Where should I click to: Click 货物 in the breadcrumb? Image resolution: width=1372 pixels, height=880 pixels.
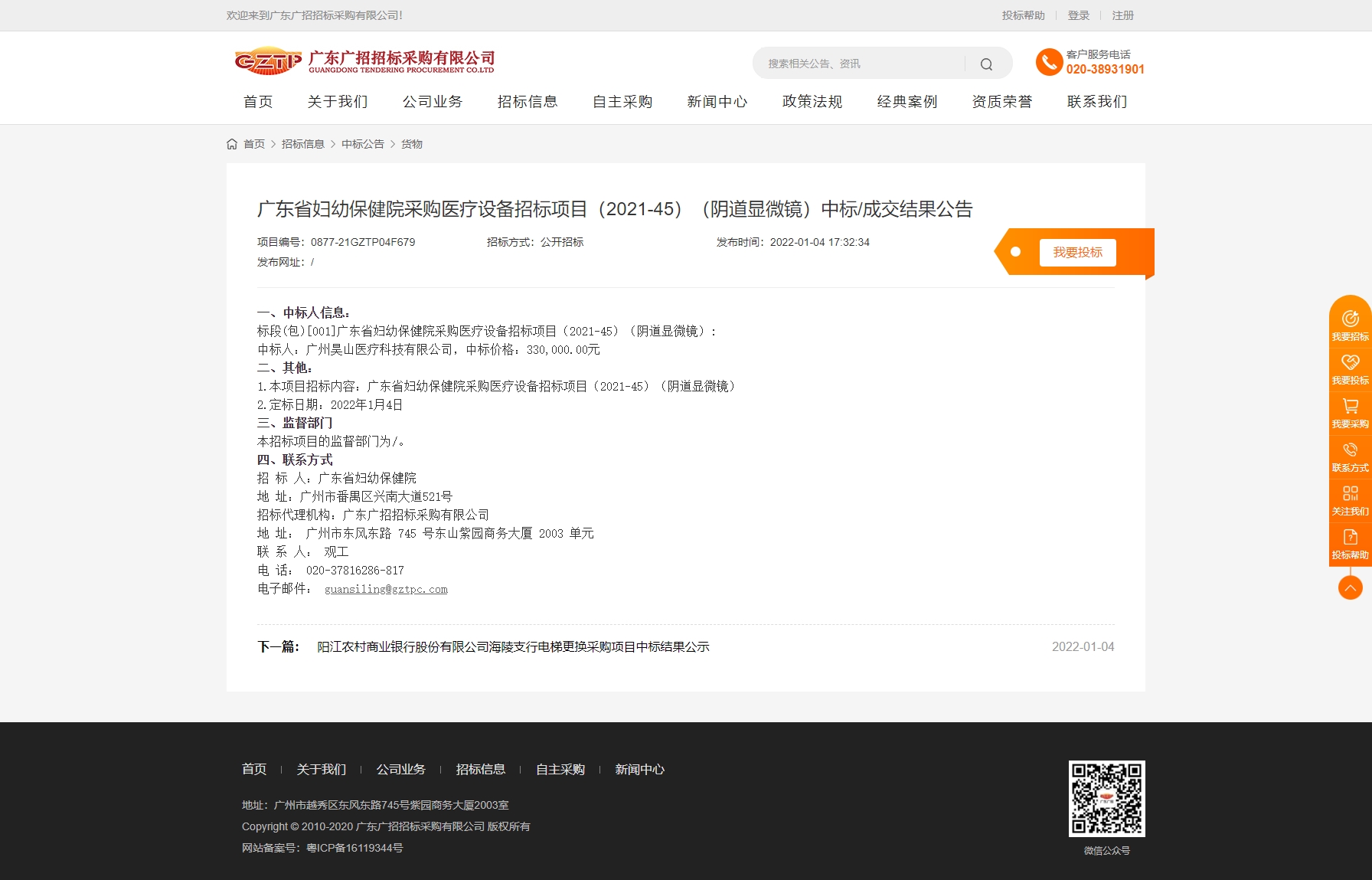pyautogui.click(x=412, y=144)
